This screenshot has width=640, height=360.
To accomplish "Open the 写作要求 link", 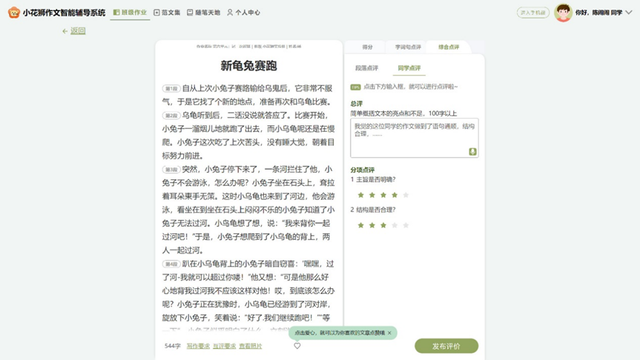I will coord(198,346).
